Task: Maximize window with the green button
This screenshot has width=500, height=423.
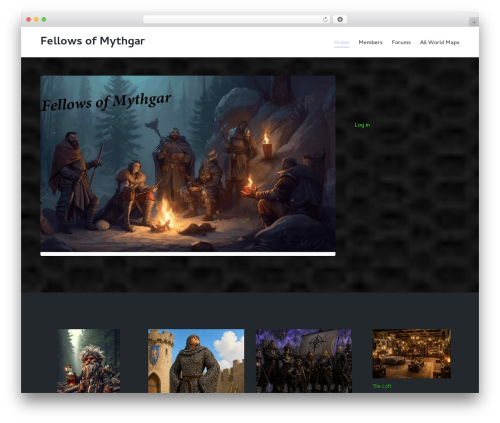Action: [x=44, y=19]
